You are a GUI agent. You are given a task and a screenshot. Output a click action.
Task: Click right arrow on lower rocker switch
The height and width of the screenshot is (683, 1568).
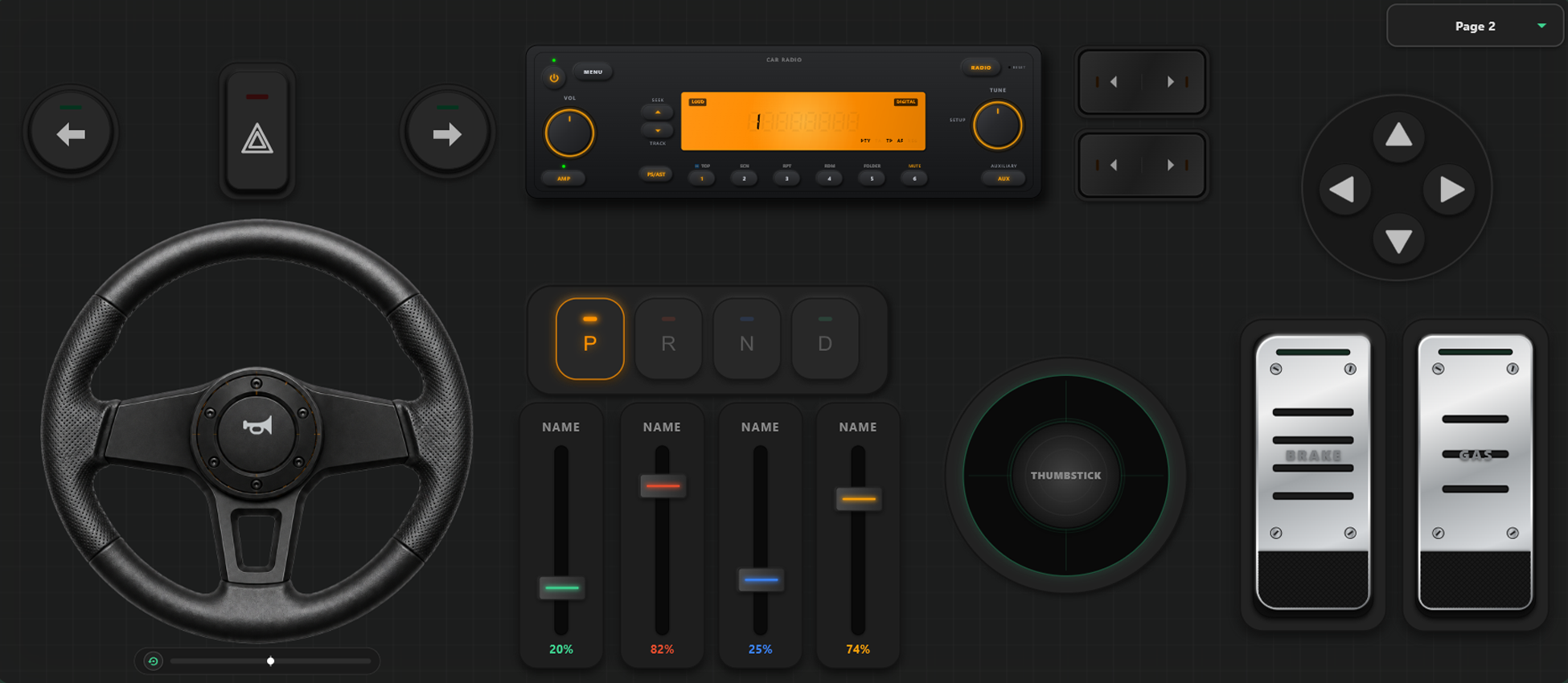pyautogui.click(x=1171, y=165)
